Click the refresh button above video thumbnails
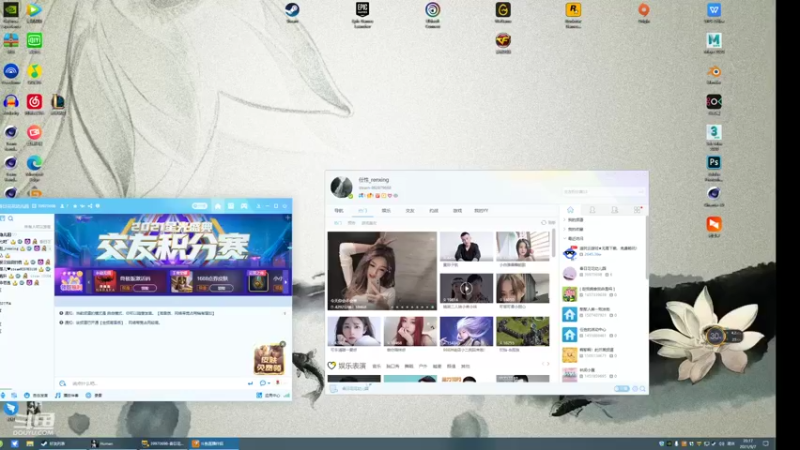 [x=548, y=222]
